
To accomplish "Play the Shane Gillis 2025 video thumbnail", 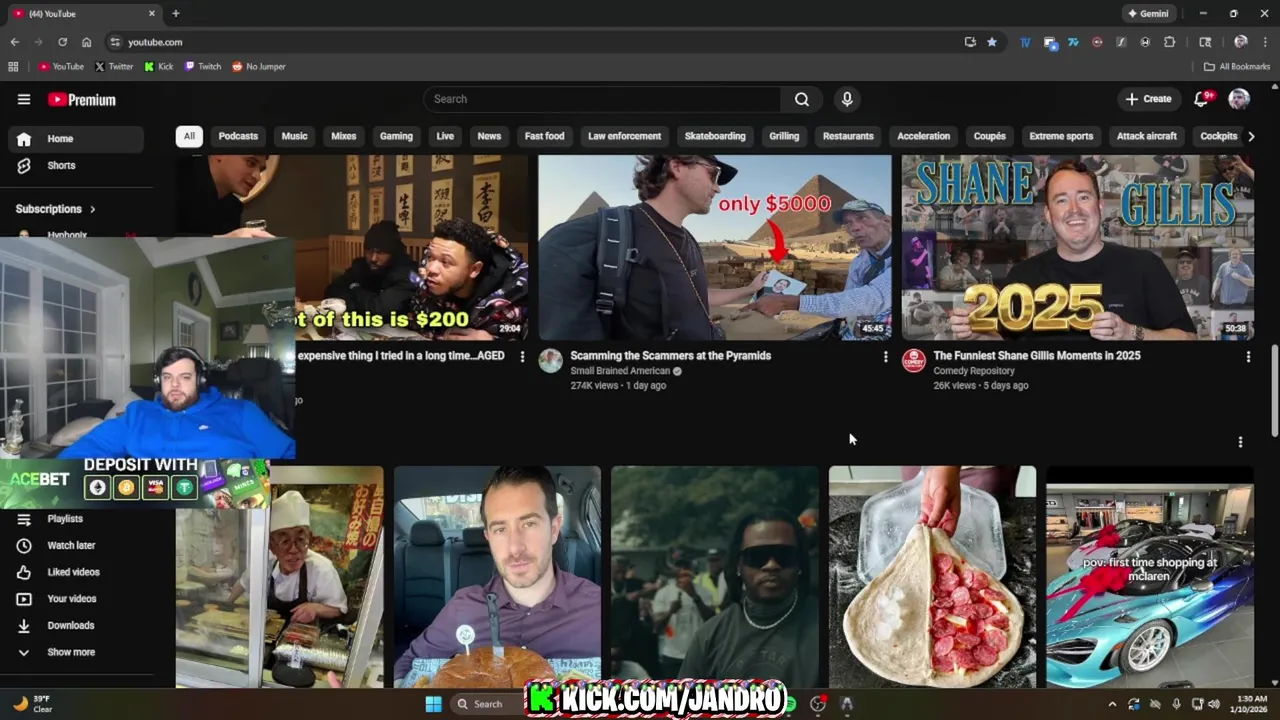I will (1078, 247).
